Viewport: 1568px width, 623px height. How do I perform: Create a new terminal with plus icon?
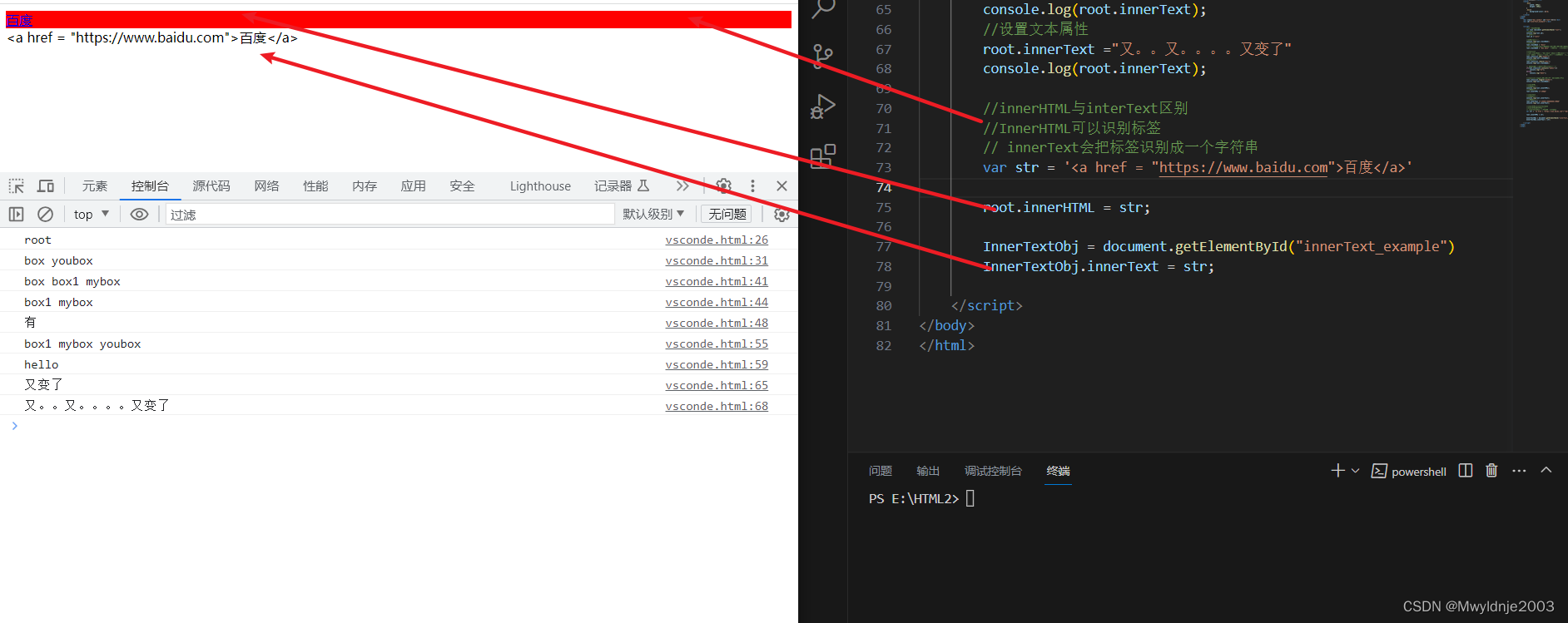tap(1337, 471)
